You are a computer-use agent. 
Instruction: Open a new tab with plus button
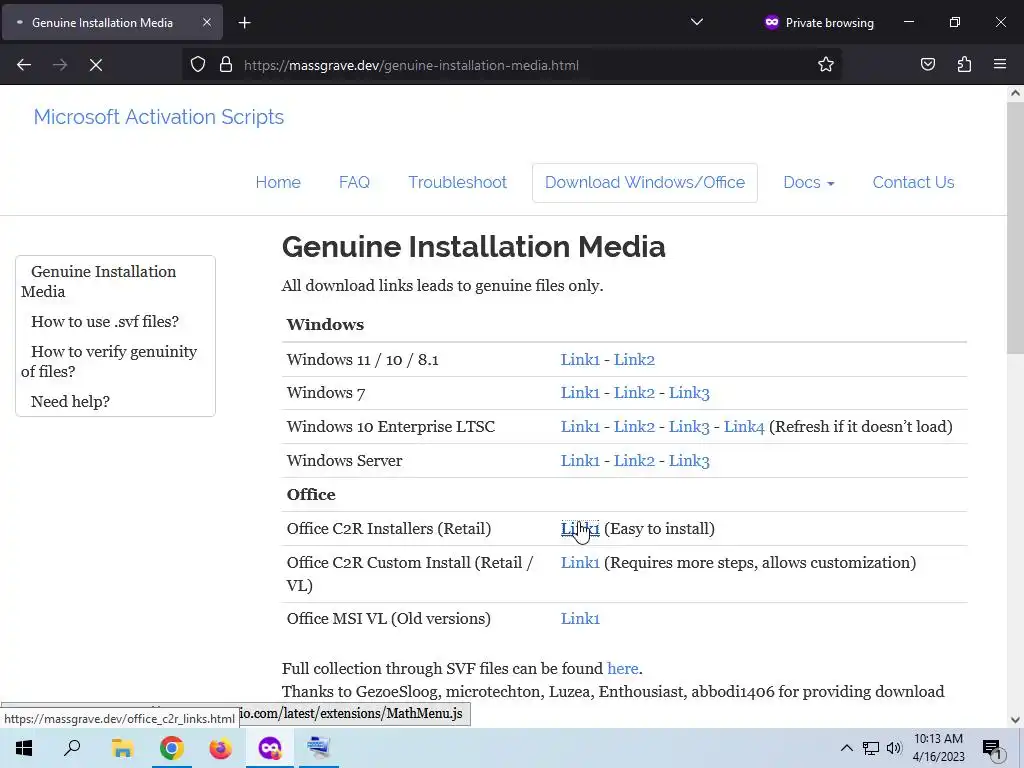pos(244,23)
